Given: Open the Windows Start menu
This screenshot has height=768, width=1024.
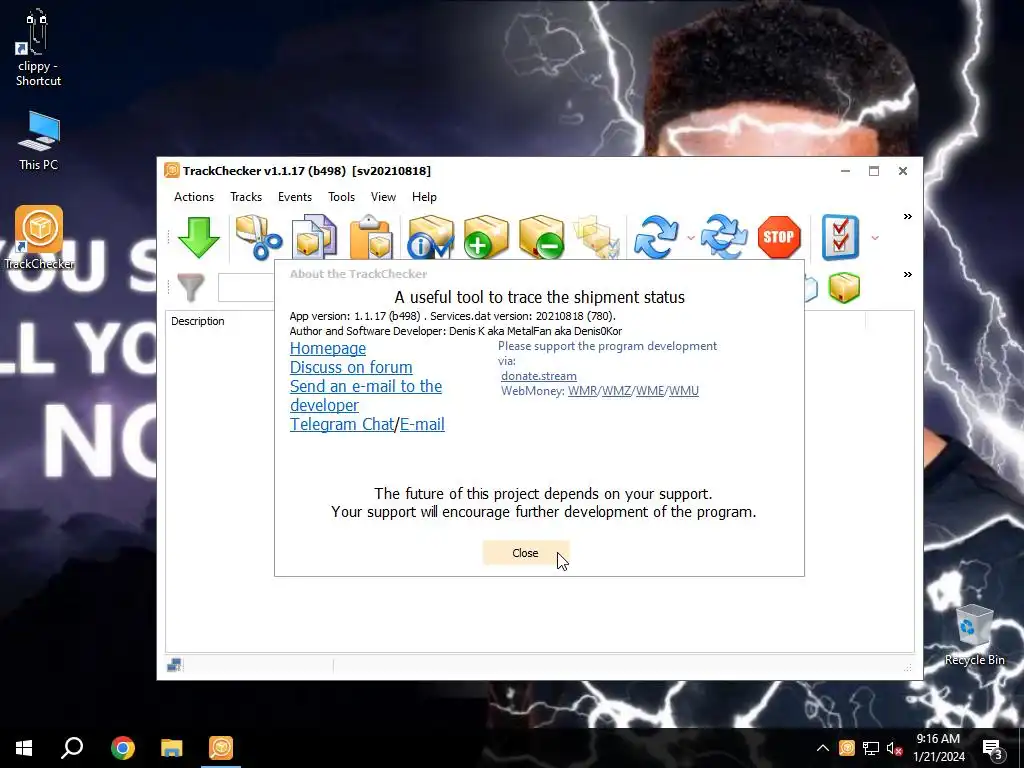Looking at the screenshot, I should click(24, 748).
